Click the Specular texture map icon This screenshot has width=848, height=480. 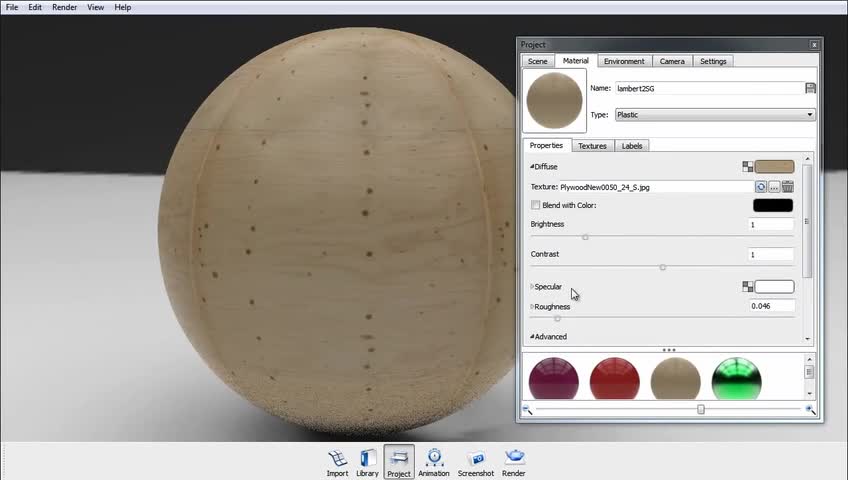(x=747, y=286)
